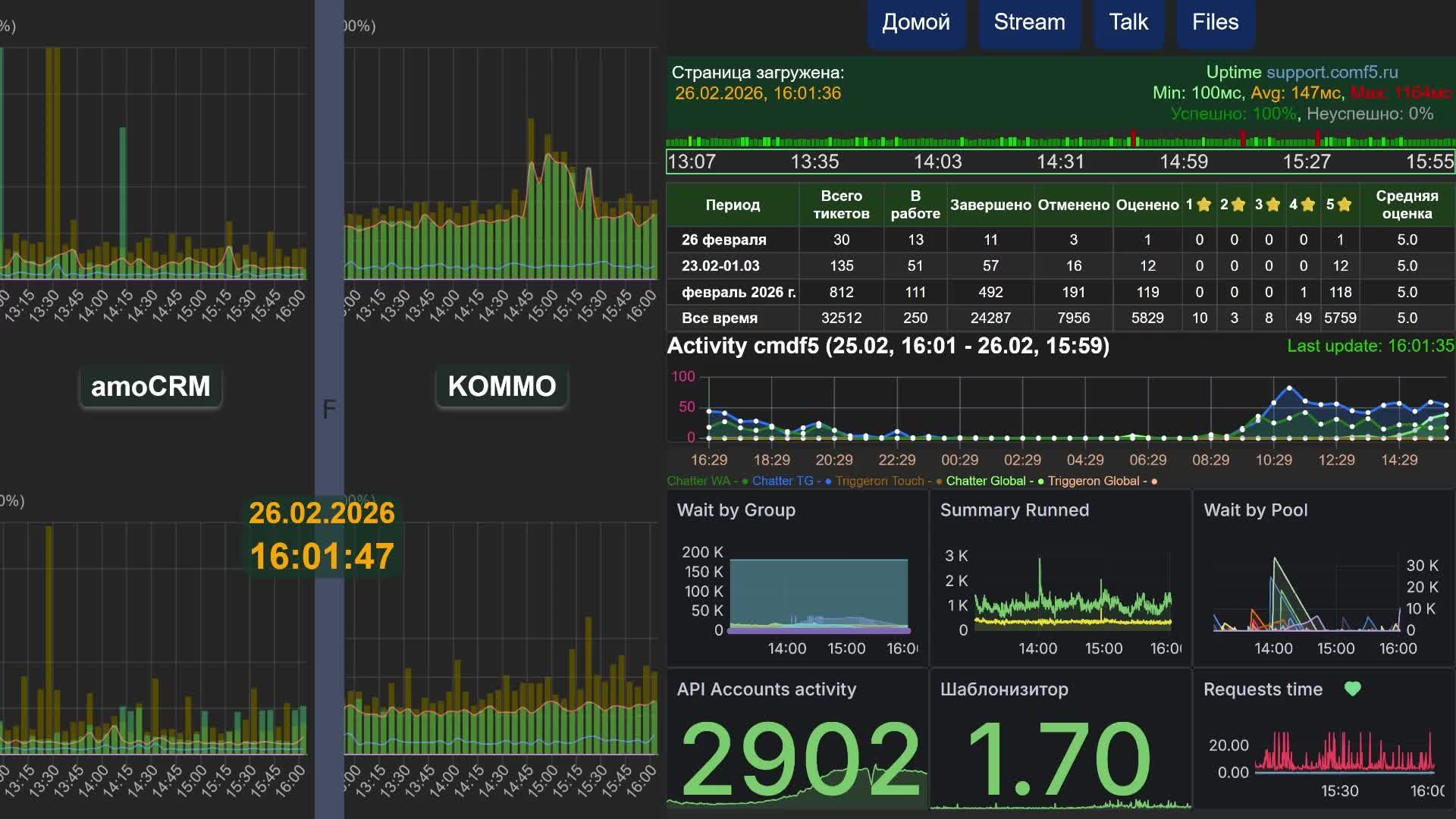
Task: Click the 5-star rating column header star
Action: coord(1345,205)
